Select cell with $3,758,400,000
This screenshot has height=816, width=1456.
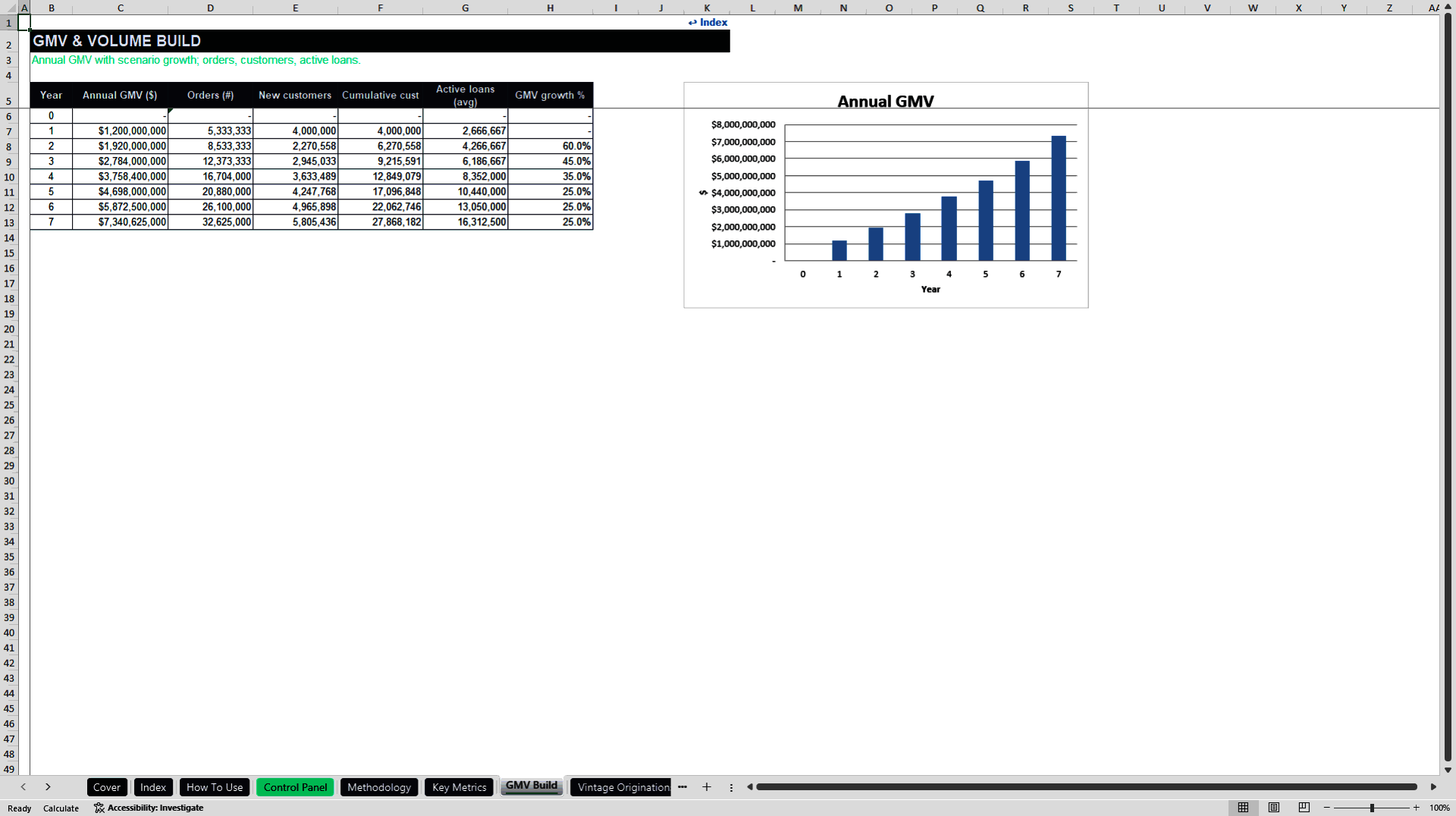(120, 177)
